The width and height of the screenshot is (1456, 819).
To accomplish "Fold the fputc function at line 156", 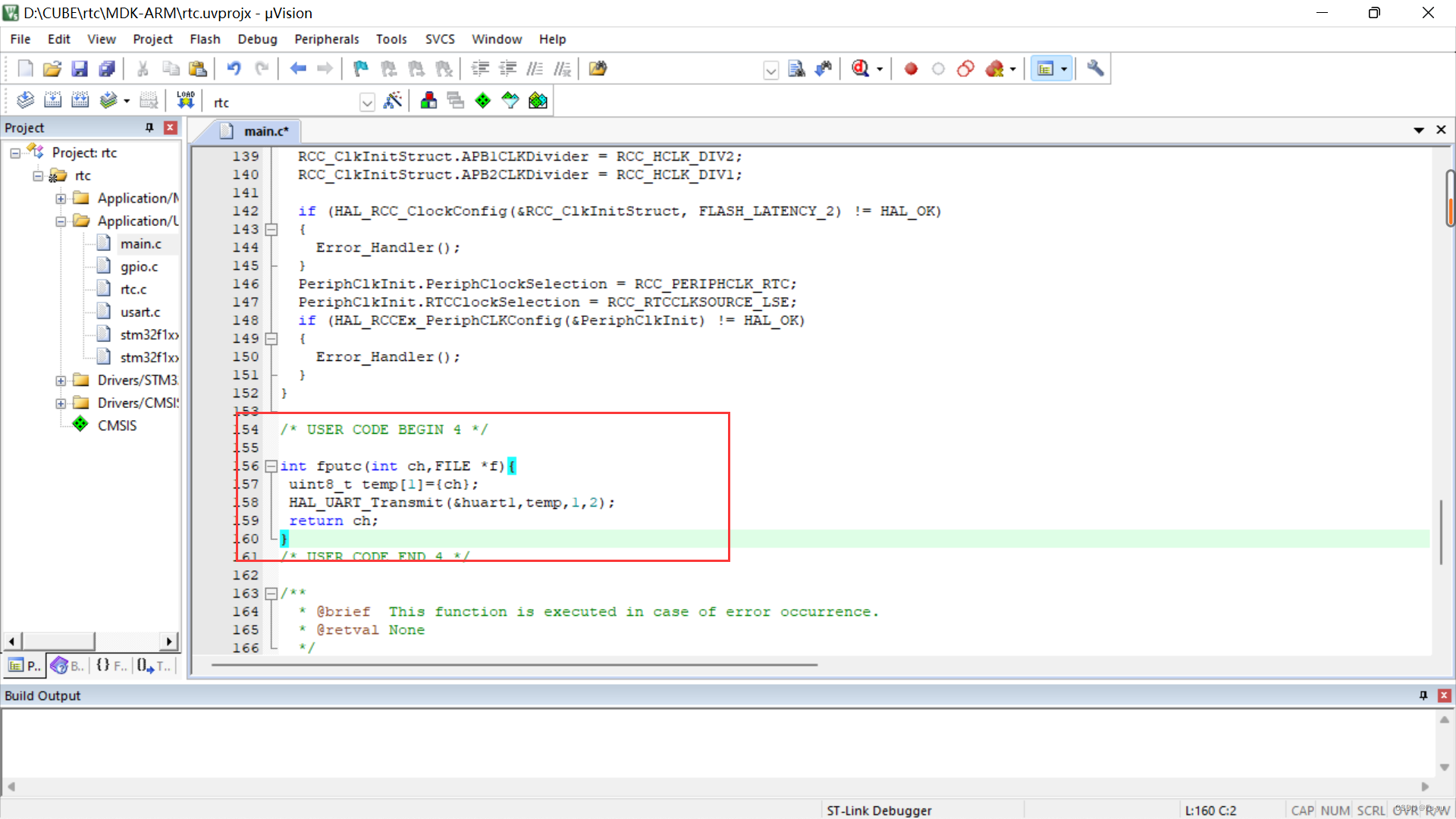I will 271,466.
